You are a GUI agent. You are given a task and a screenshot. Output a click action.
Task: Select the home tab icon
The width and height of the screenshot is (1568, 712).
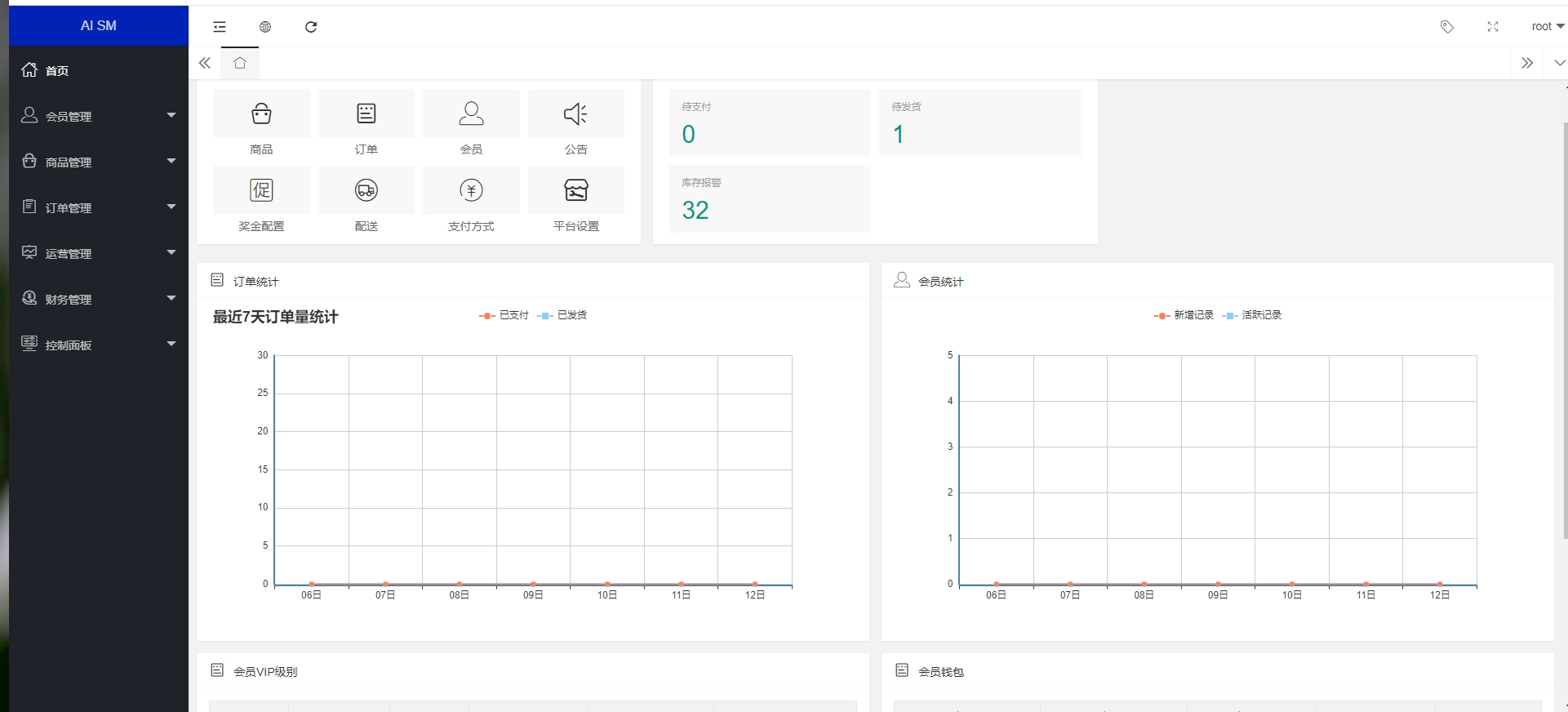coord(240,63)
